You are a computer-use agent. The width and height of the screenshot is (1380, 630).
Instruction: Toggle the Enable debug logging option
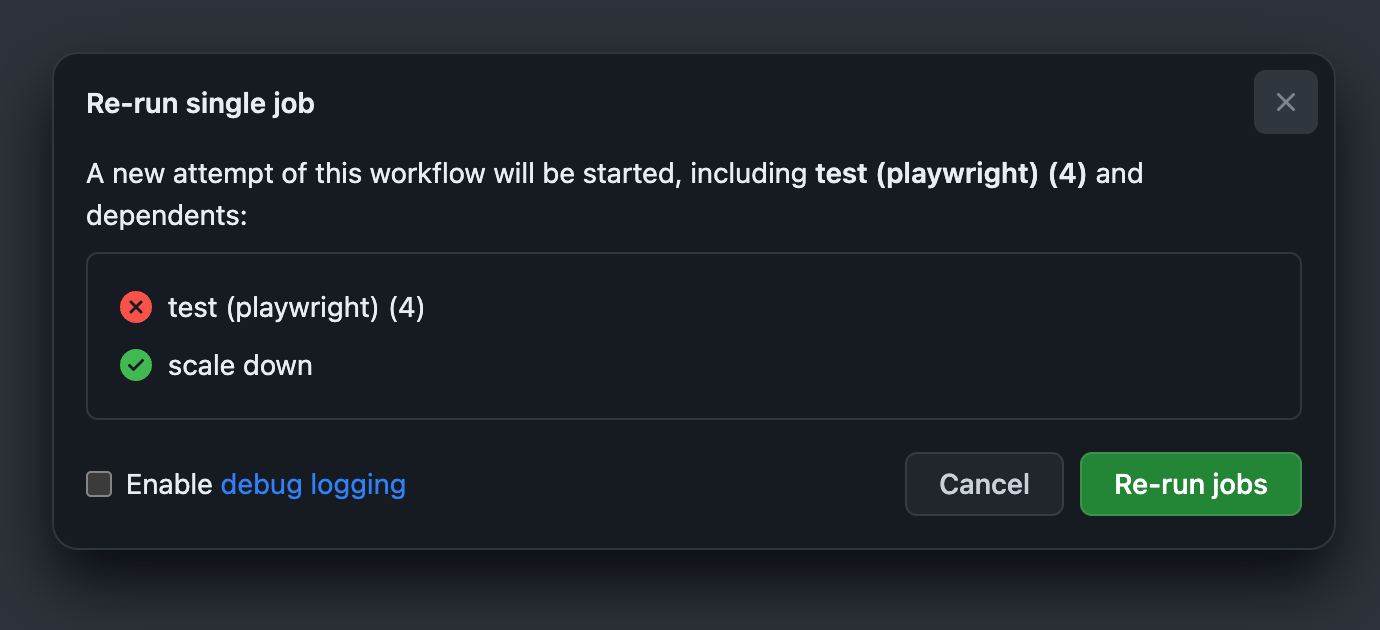tap(98, 484)
